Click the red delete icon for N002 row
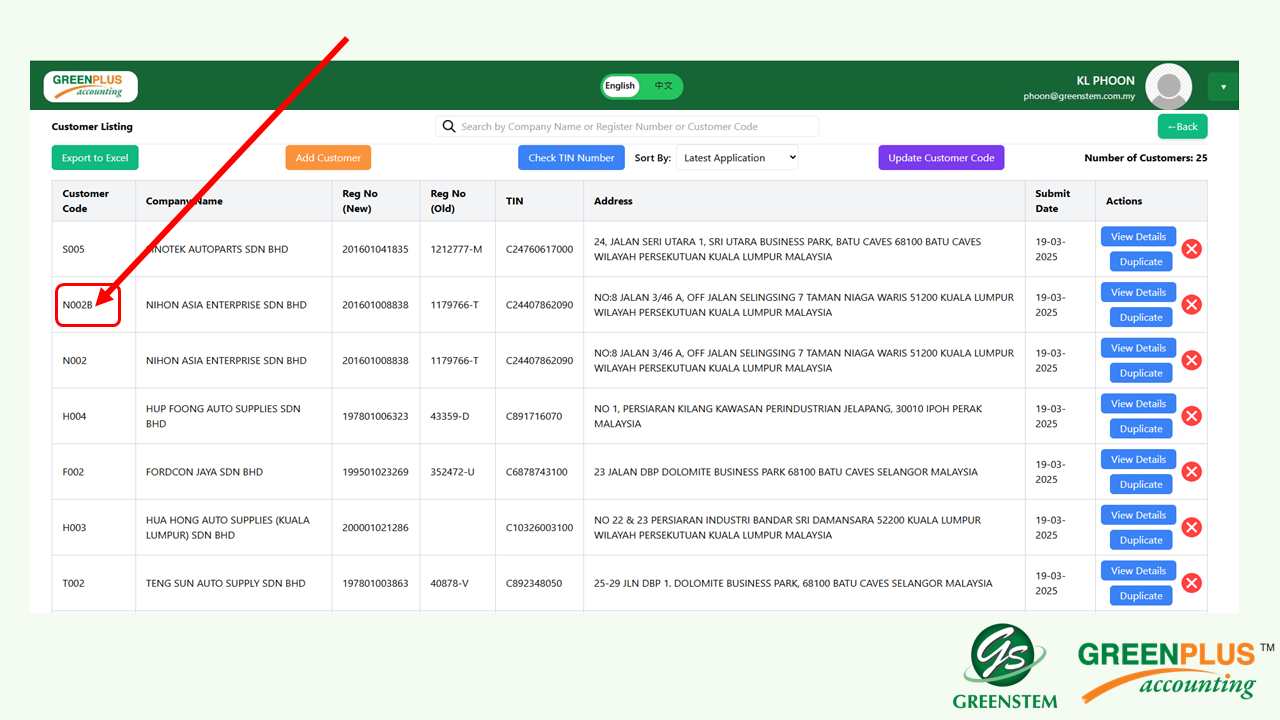 [1191, 361]
